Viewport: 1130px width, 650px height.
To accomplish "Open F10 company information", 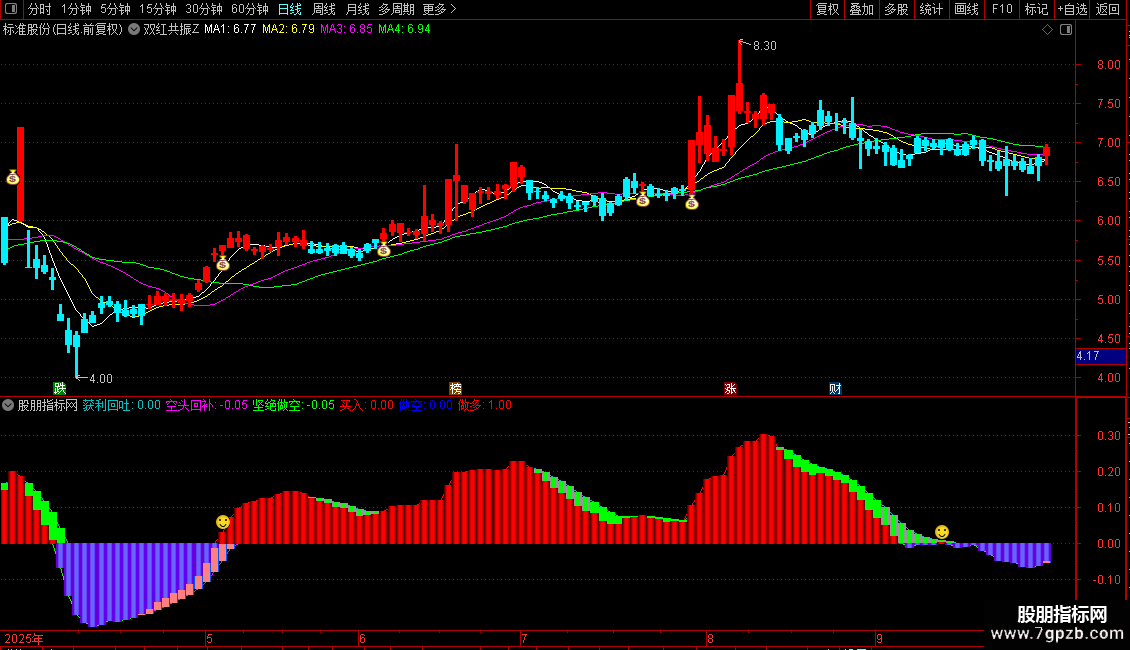I will (x=1002, y=9).
